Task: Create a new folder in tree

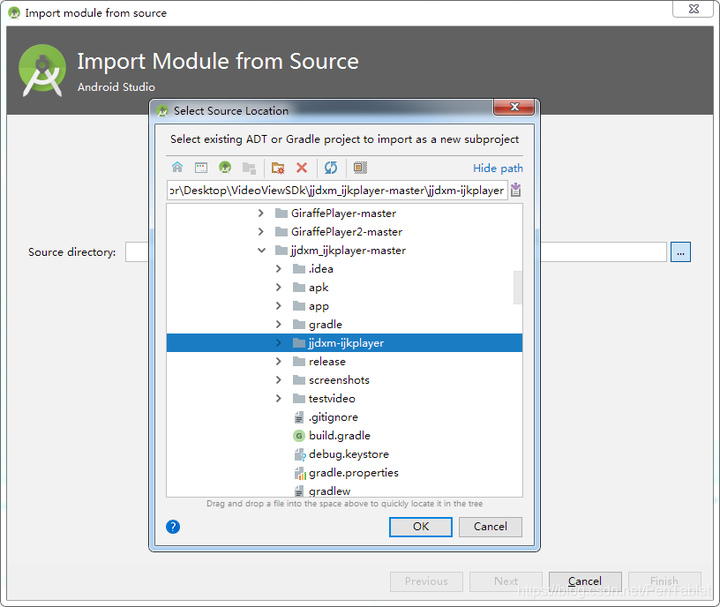Action: [x=278, y=168]
